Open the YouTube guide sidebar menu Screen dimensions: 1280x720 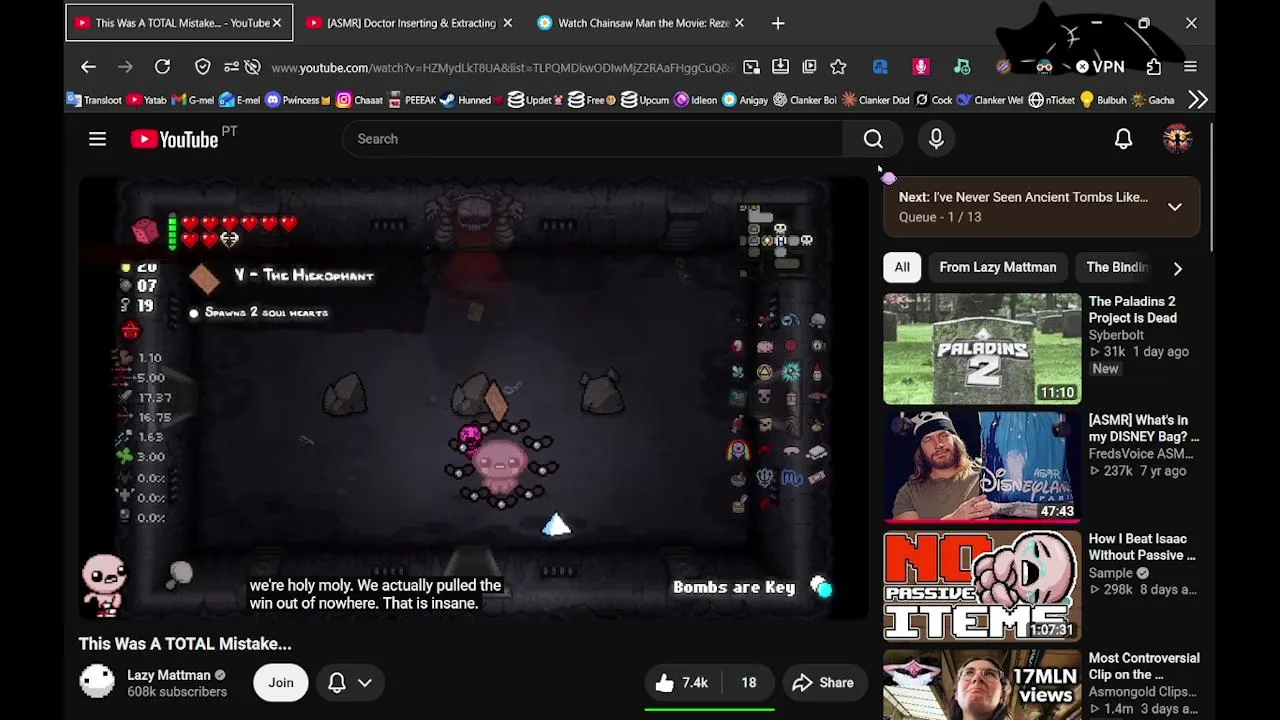(97, 139)
